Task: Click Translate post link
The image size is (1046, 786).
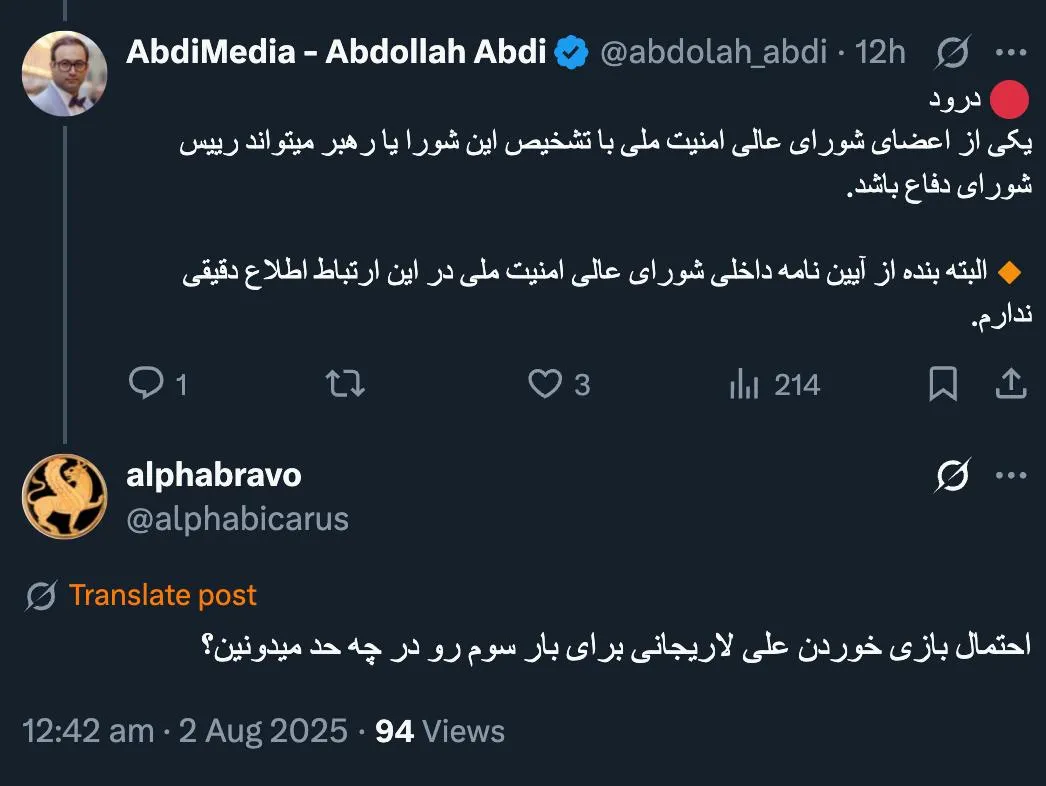Action: pos(162,596)
